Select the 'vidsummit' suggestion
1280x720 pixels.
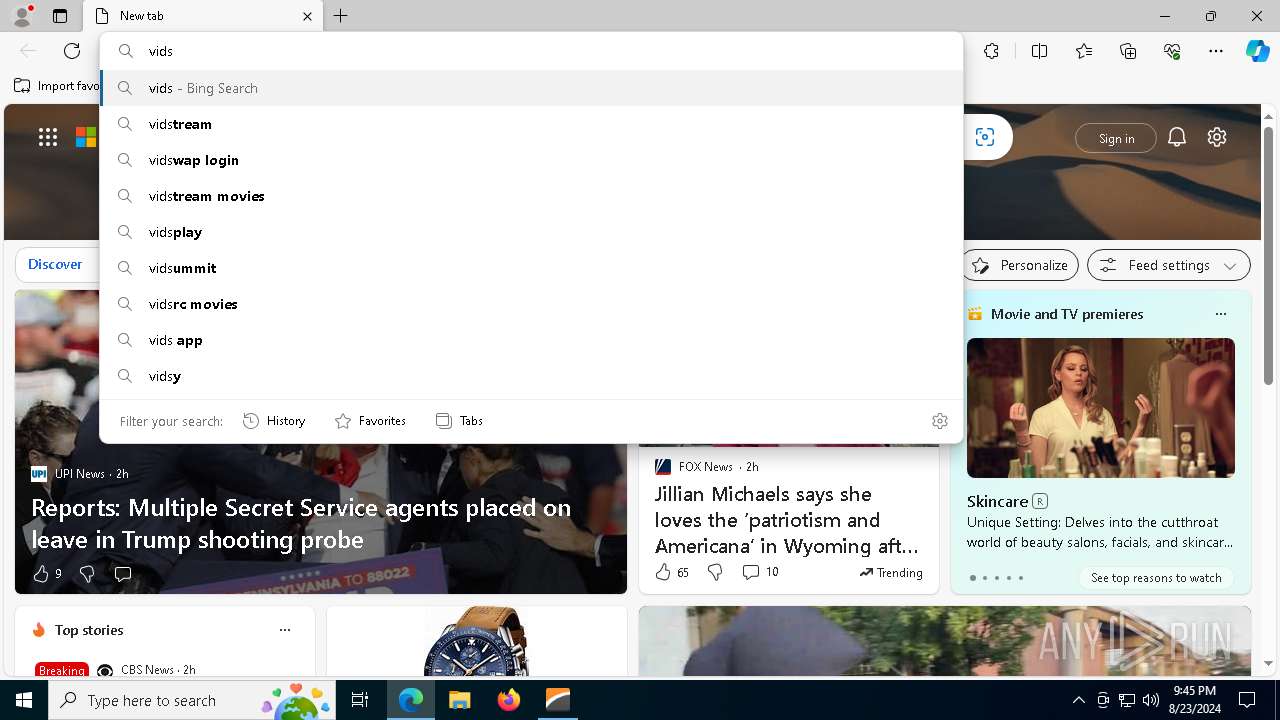coord(531,268)
